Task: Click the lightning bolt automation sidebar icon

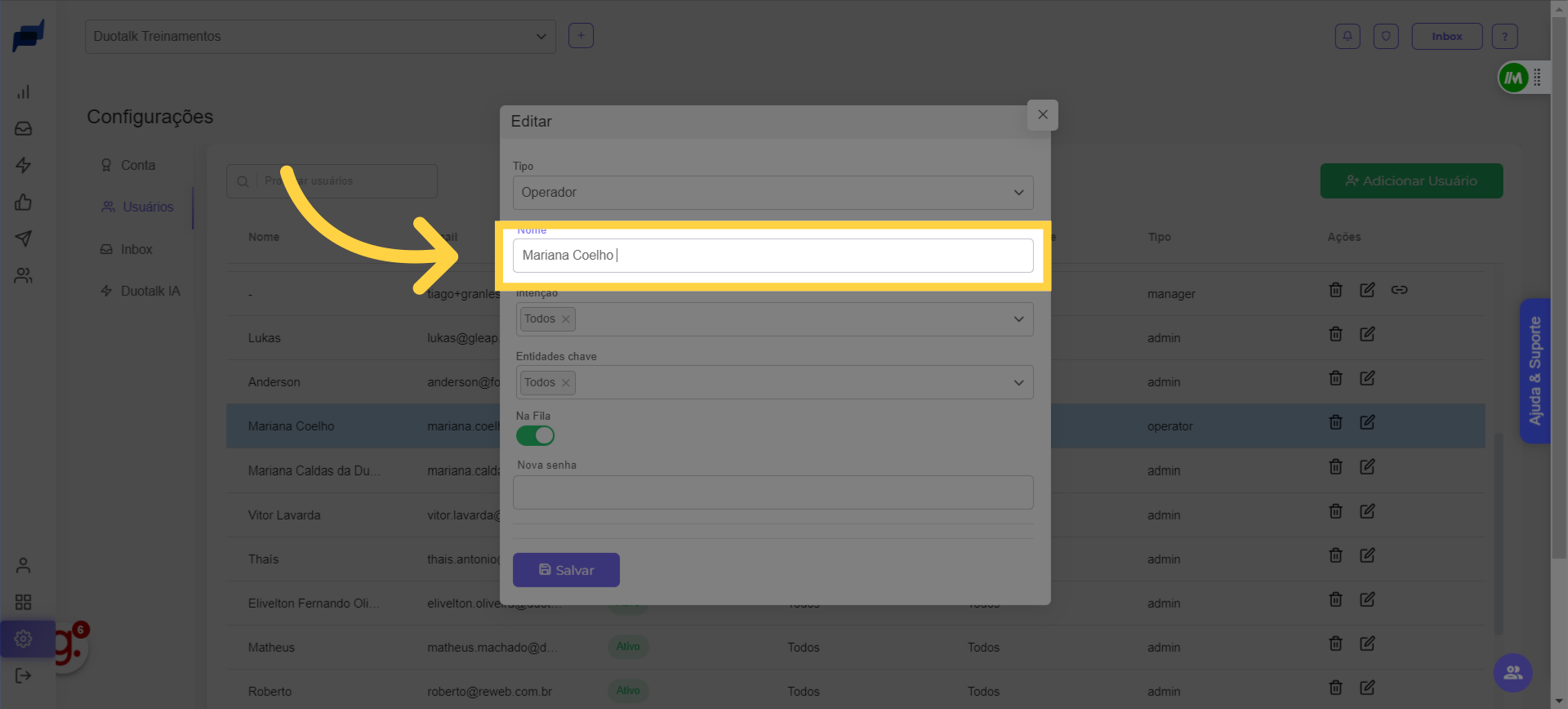Action: [x=24, y=165]
